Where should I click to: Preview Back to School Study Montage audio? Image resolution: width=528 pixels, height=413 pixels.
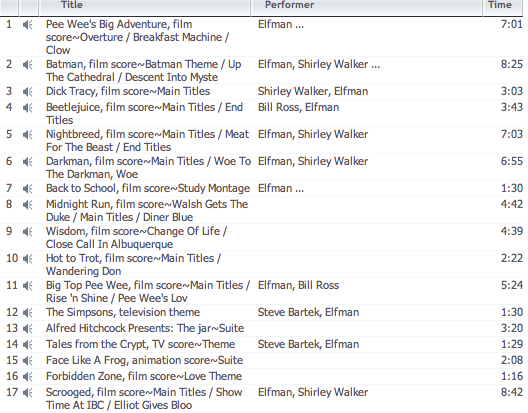click(28, 189)
